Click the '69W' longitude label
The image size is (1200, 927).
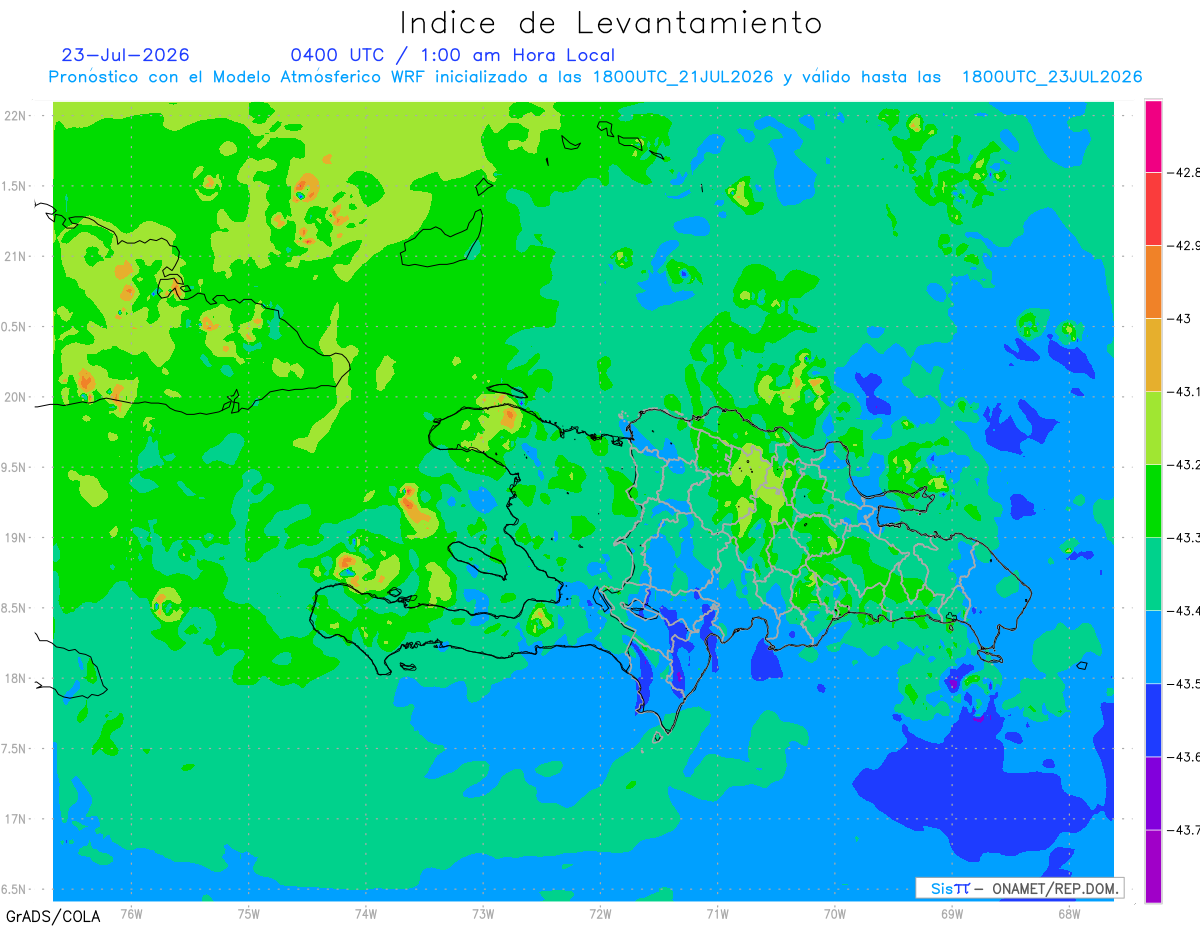pyautogui.click(x=951, y=914)
